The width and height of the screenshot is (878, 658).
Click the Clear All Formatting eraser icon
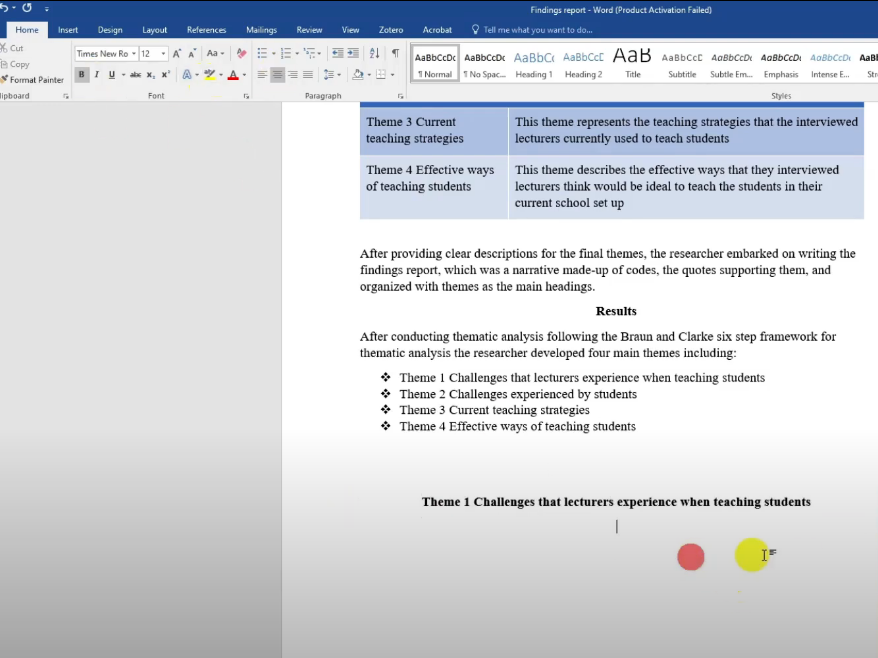tap(241, 53)
